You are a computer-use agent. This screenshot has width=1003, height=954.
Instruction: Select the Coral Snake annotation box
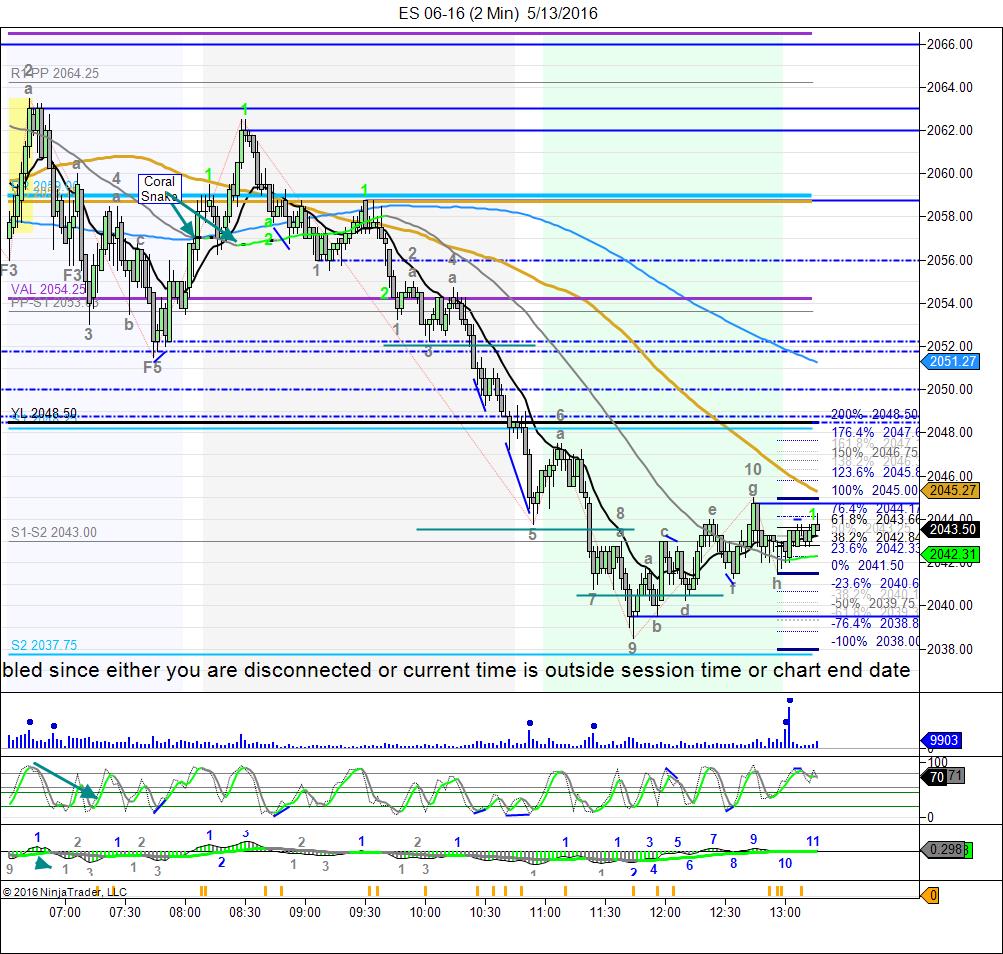pyautogui.click(x=159, y=189)
